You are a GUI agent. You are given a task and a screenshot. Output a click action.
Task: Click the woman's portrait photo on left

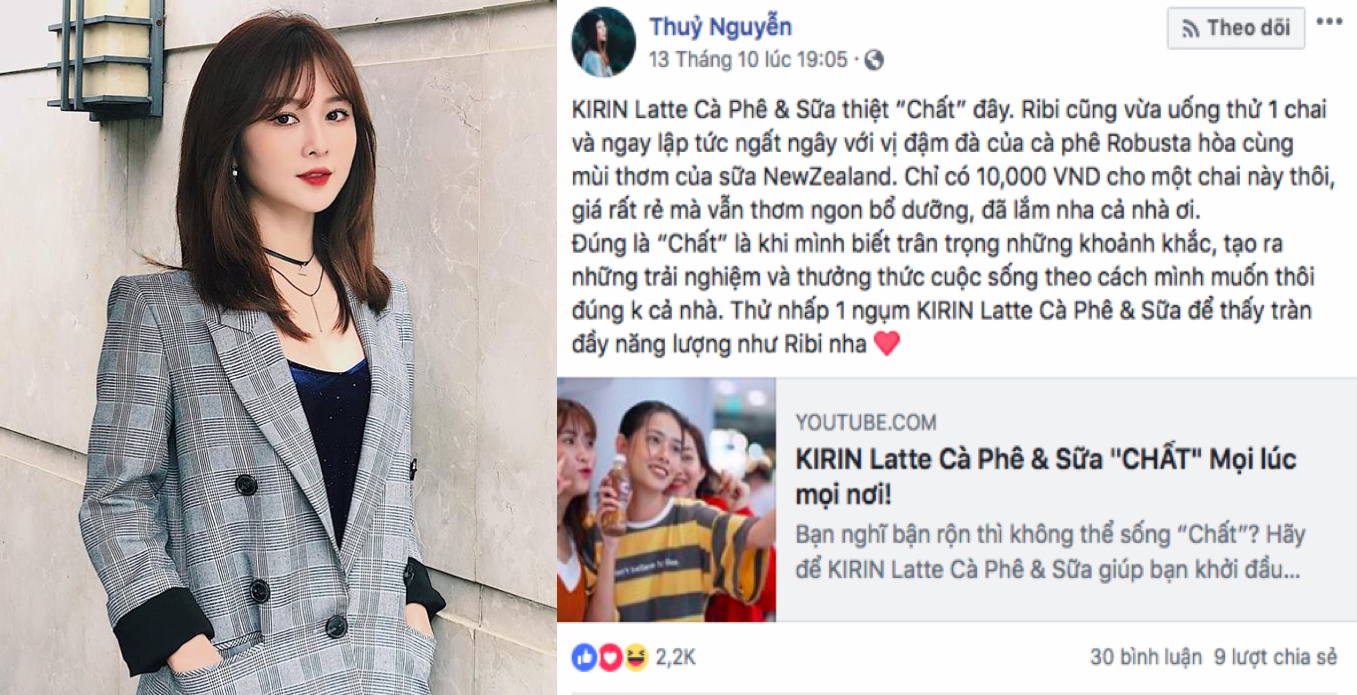pyautogui.click(x=278, y=347)
